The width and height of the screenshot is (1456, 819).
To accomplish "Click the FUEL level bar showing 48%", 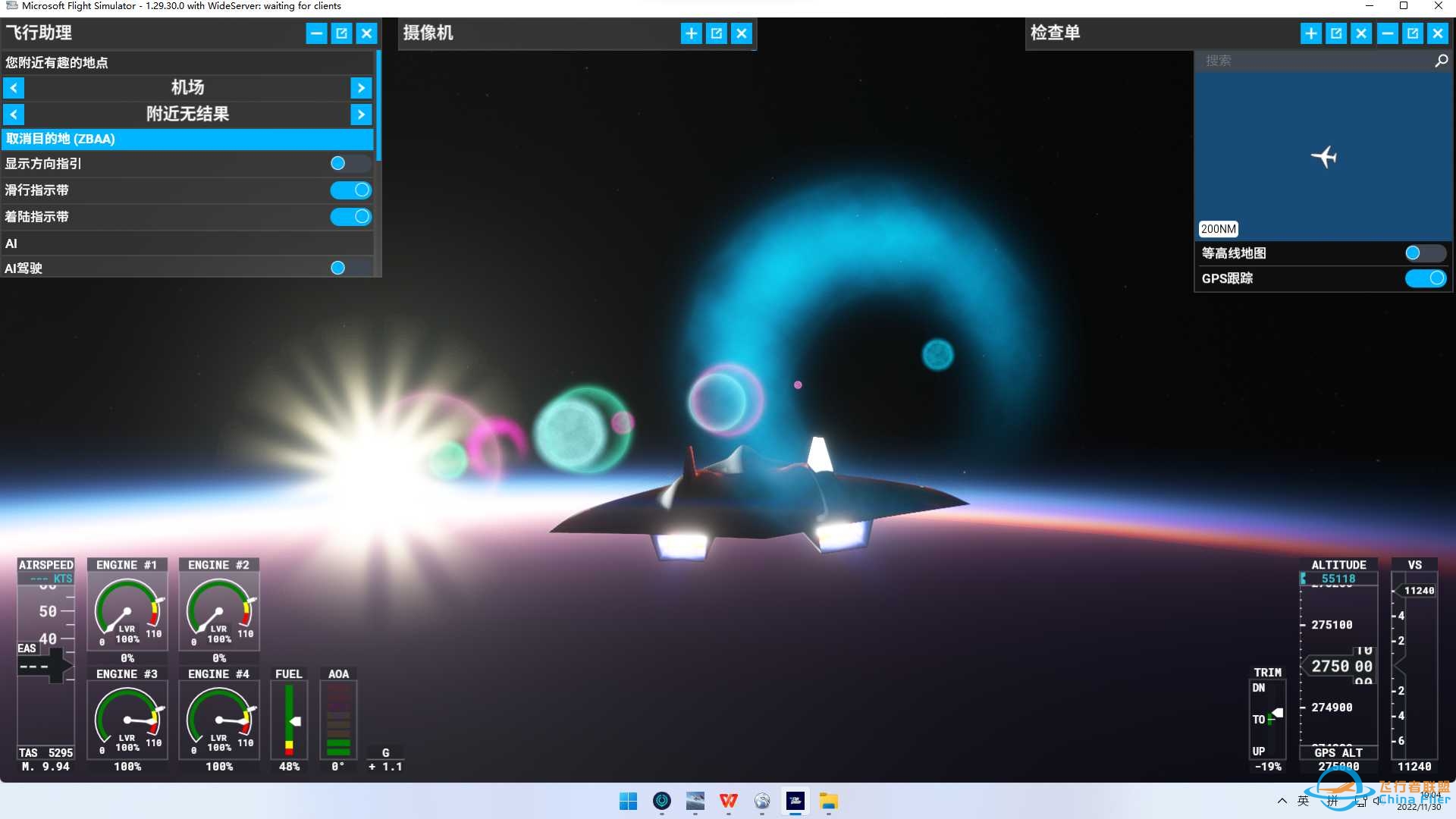I will tap(289, 720).
